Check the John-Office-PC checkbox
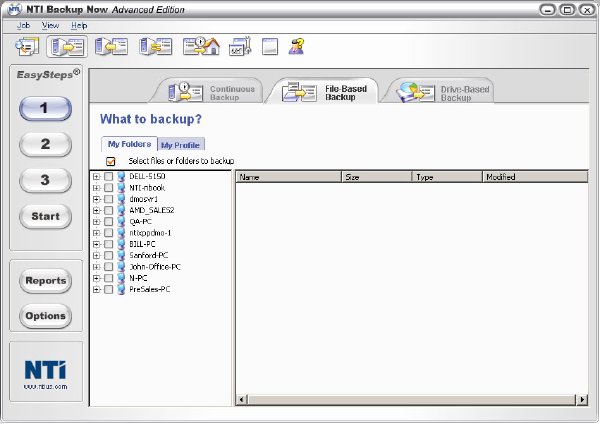Viewport: 600px width, 424px height. click(109, 267)
